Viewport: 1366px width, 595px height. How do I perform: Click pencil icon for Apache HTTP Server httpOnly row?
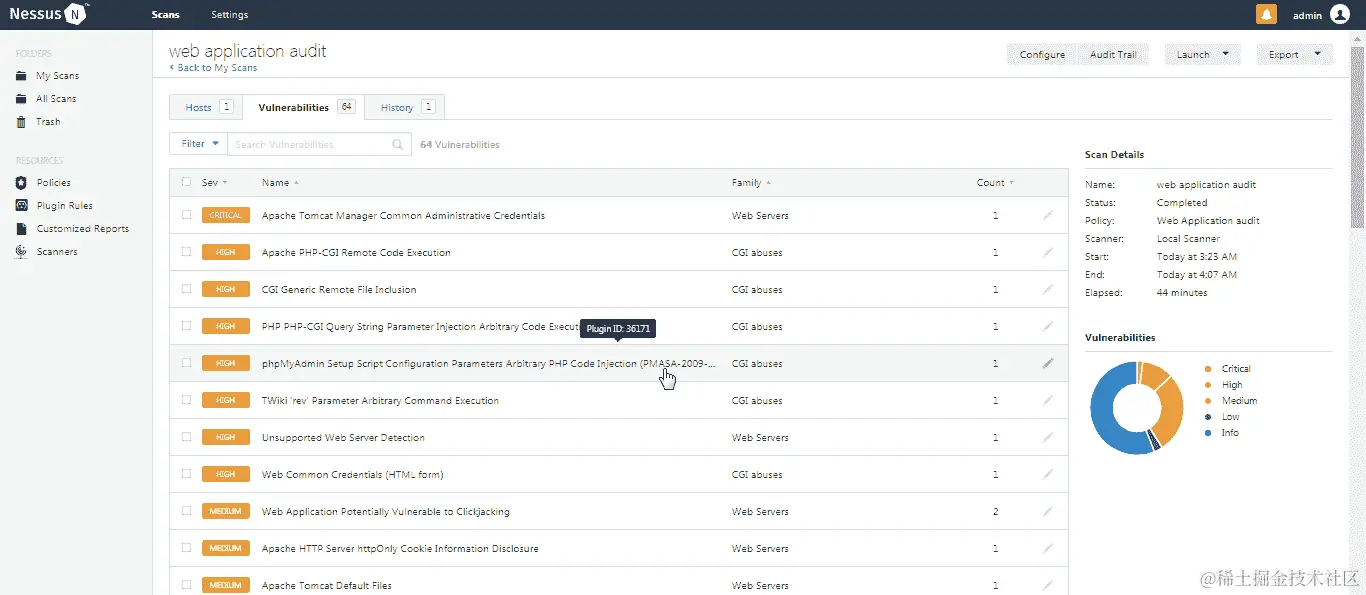1048,548
